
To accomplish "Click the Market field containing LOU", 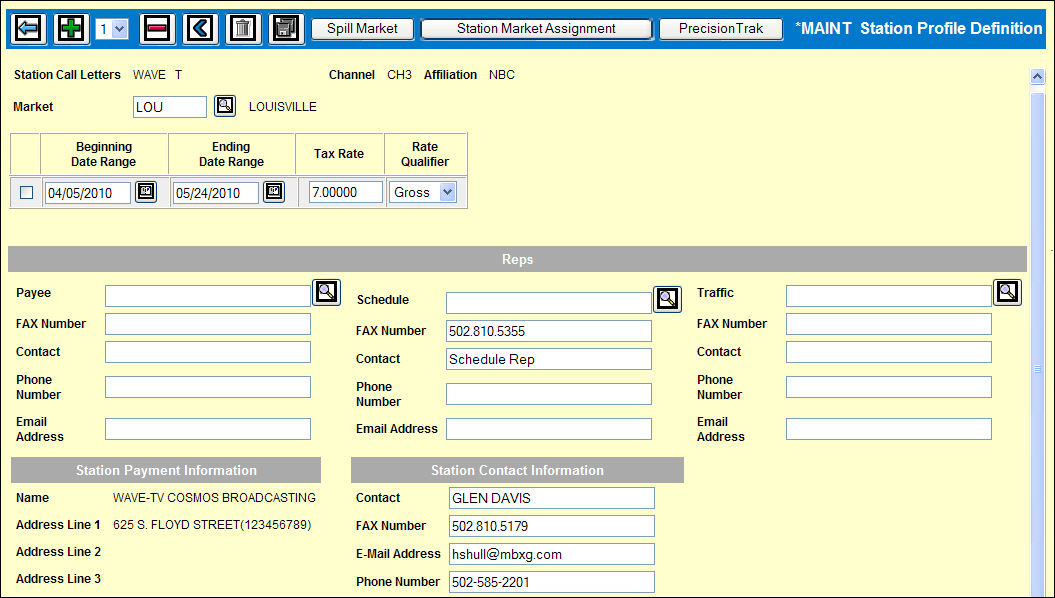I will (170, 107).
